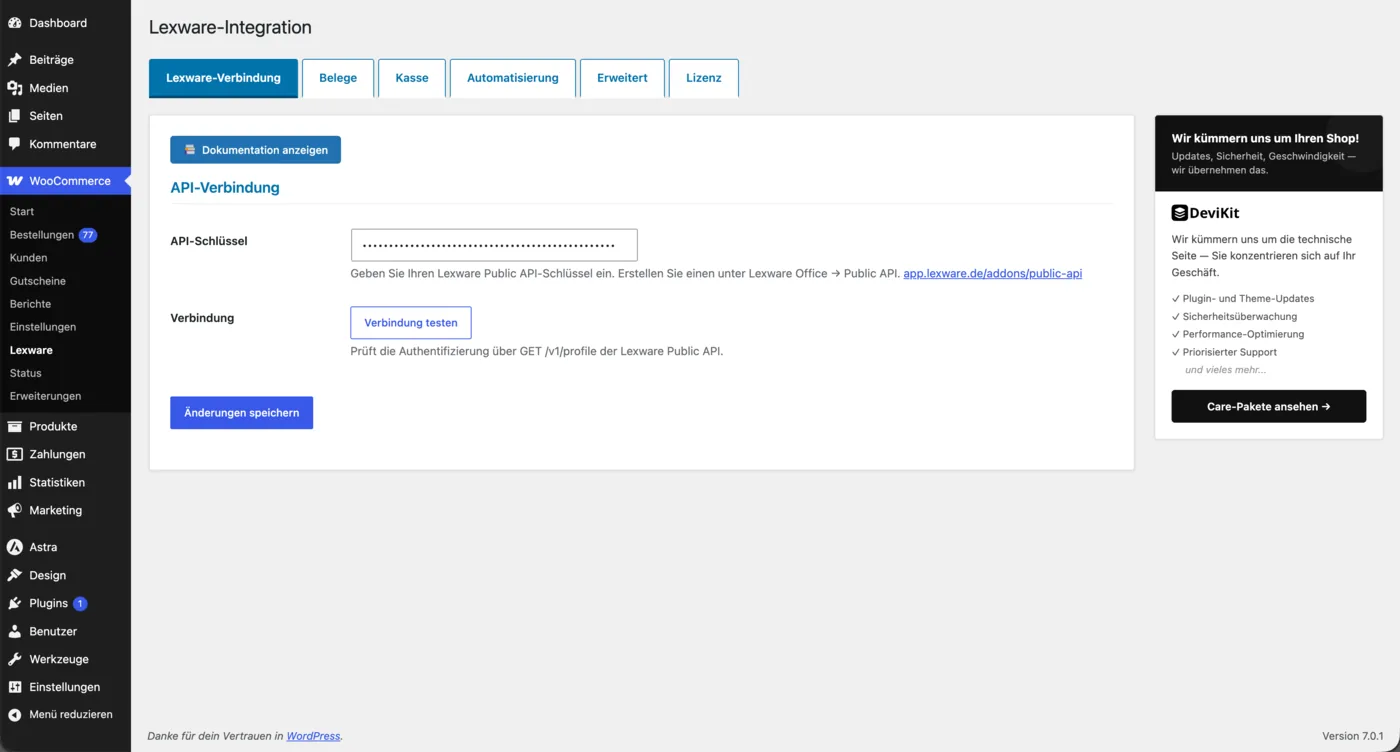Open the Dashboard sidebar icon
The height and width of the screenshot is (752, 1400).
[14, 23]
